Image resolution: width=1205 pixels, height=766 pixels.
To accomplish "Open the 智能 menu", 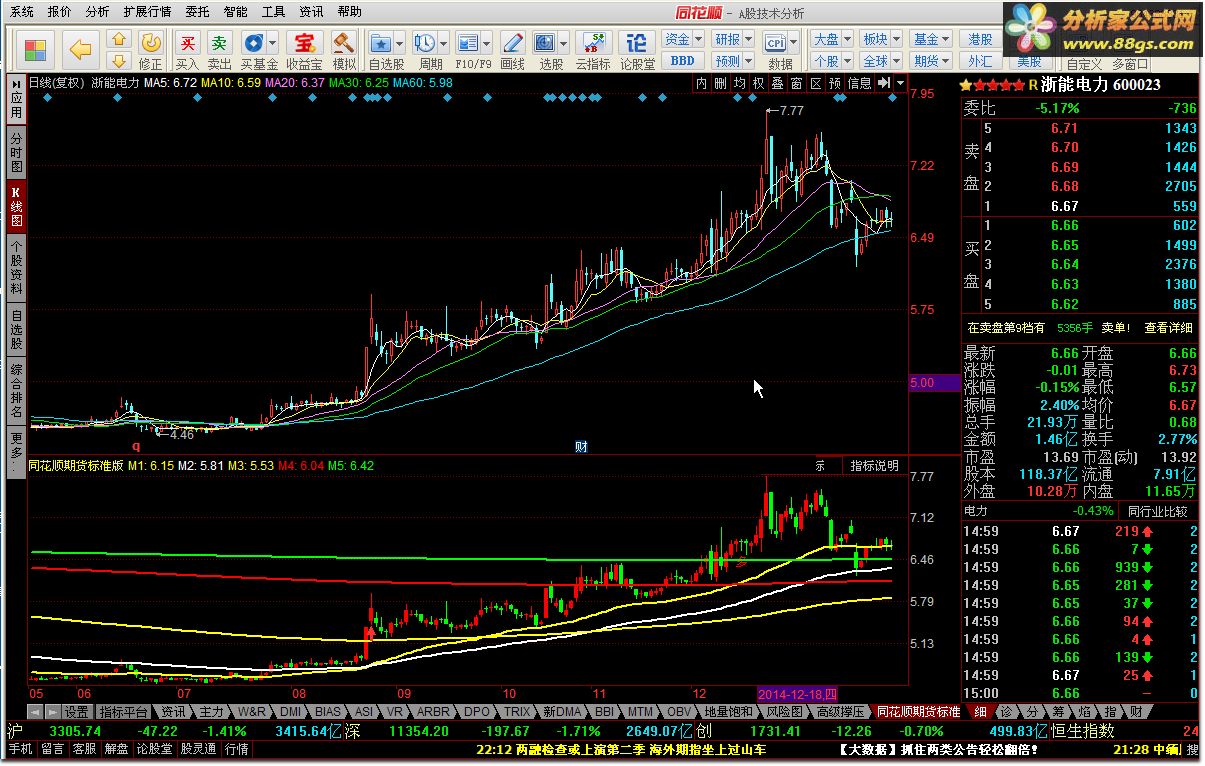I will click(235, 12).
